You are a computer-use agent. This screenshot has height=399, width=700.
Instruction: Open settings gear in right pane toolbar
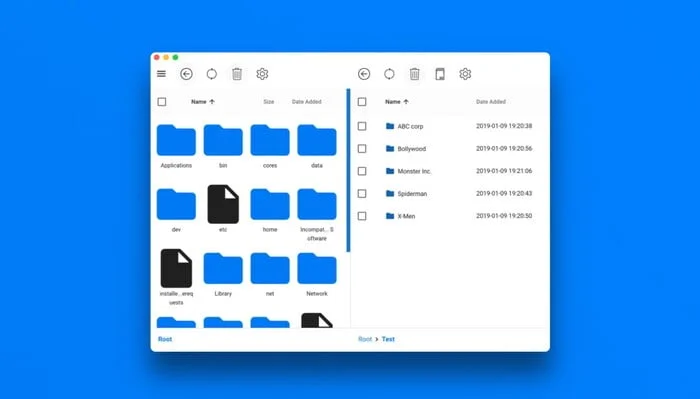point(465,74)
